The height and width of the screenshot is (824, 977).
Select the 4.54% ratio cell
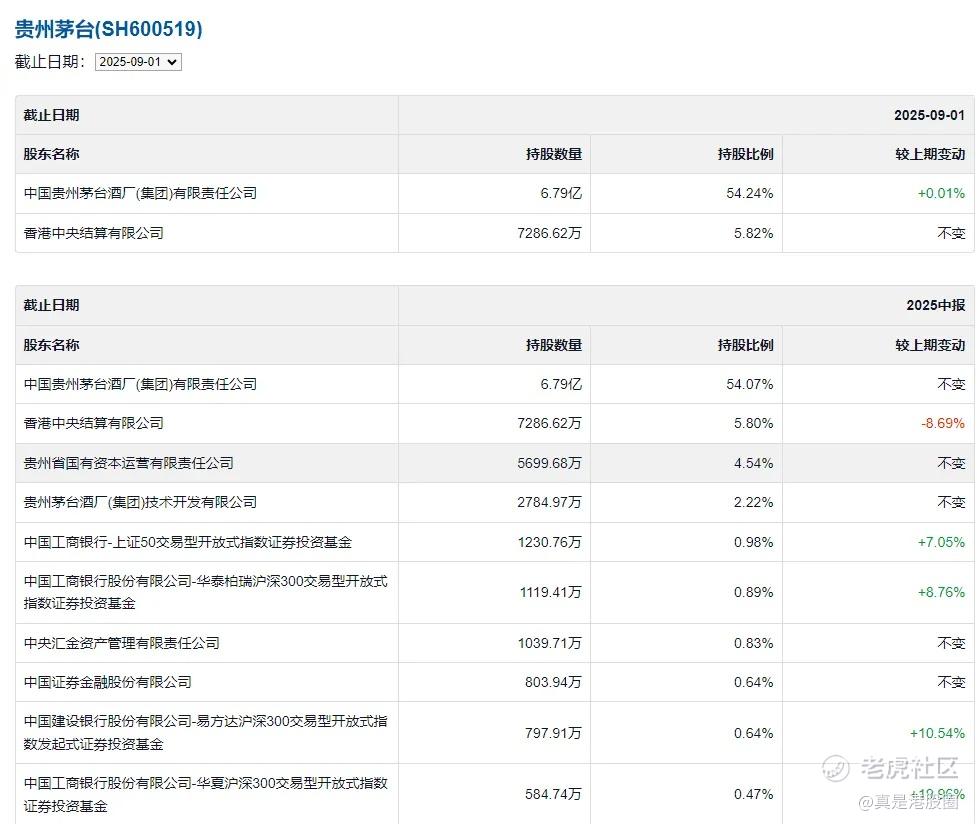tap(753, 463)
